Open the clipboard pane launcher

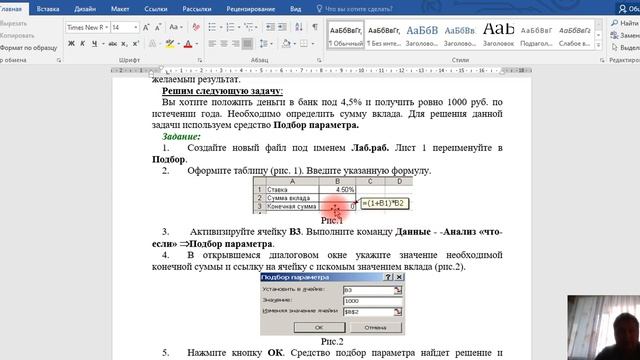tap(59, 60)
